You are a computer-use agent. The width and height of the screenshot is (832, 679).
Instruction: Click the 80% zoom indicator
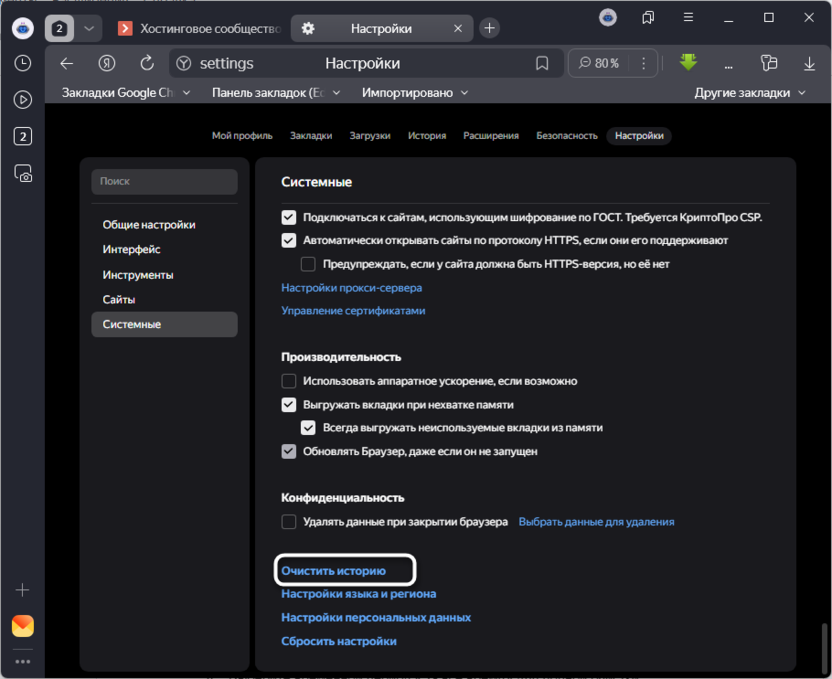(600, 64)
